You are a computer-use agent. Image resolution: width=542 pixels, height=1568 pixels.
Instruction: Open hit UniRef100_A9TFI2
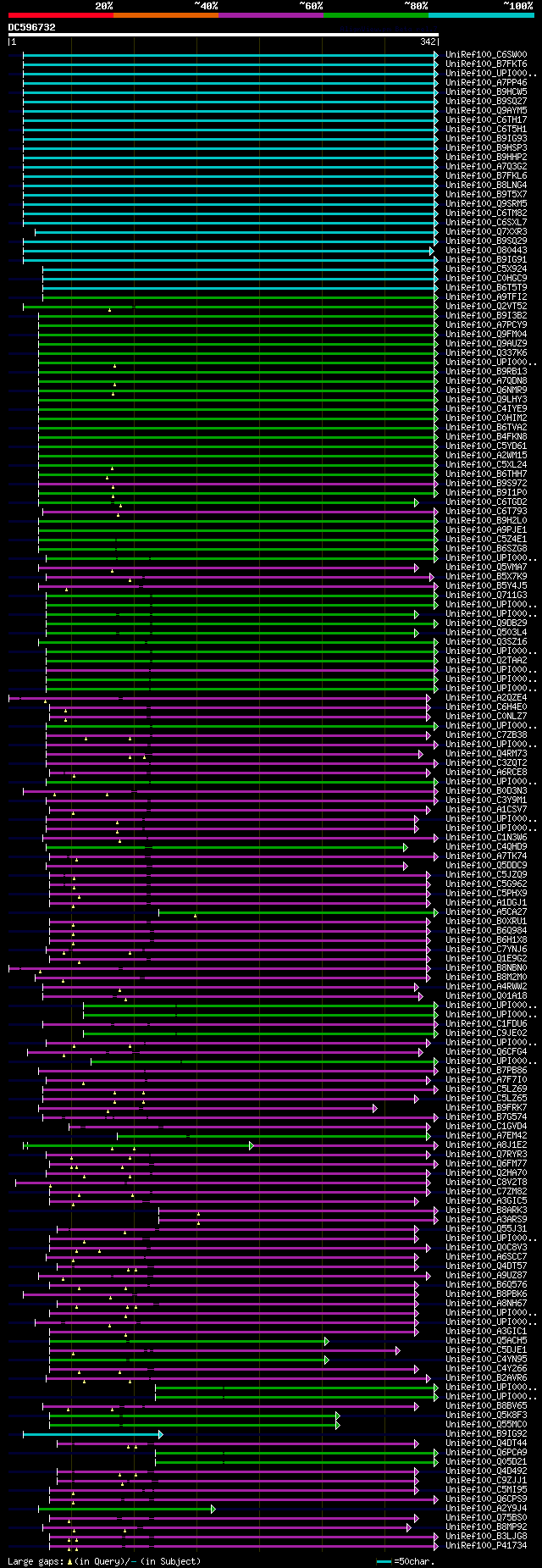(486, 296)
